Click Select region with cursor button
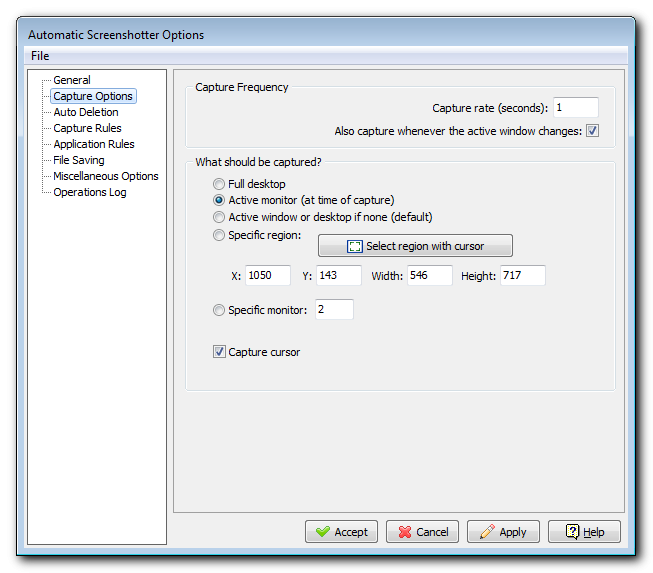 415,246
